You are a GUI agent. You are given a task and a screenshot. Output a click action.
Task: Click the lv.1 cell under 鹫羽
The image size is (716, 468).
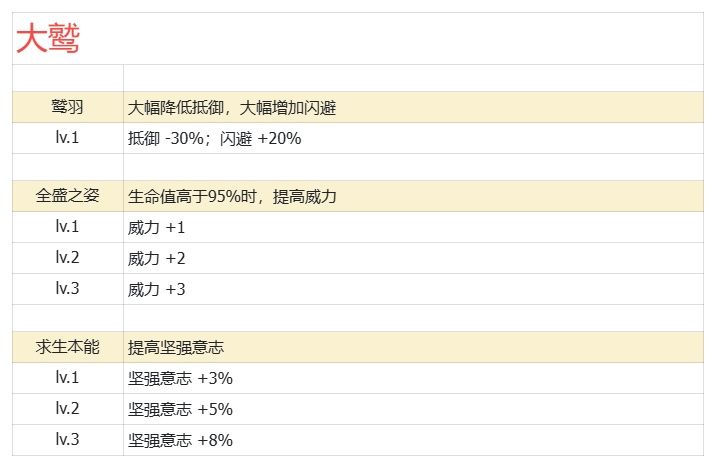tap(68, 138)
